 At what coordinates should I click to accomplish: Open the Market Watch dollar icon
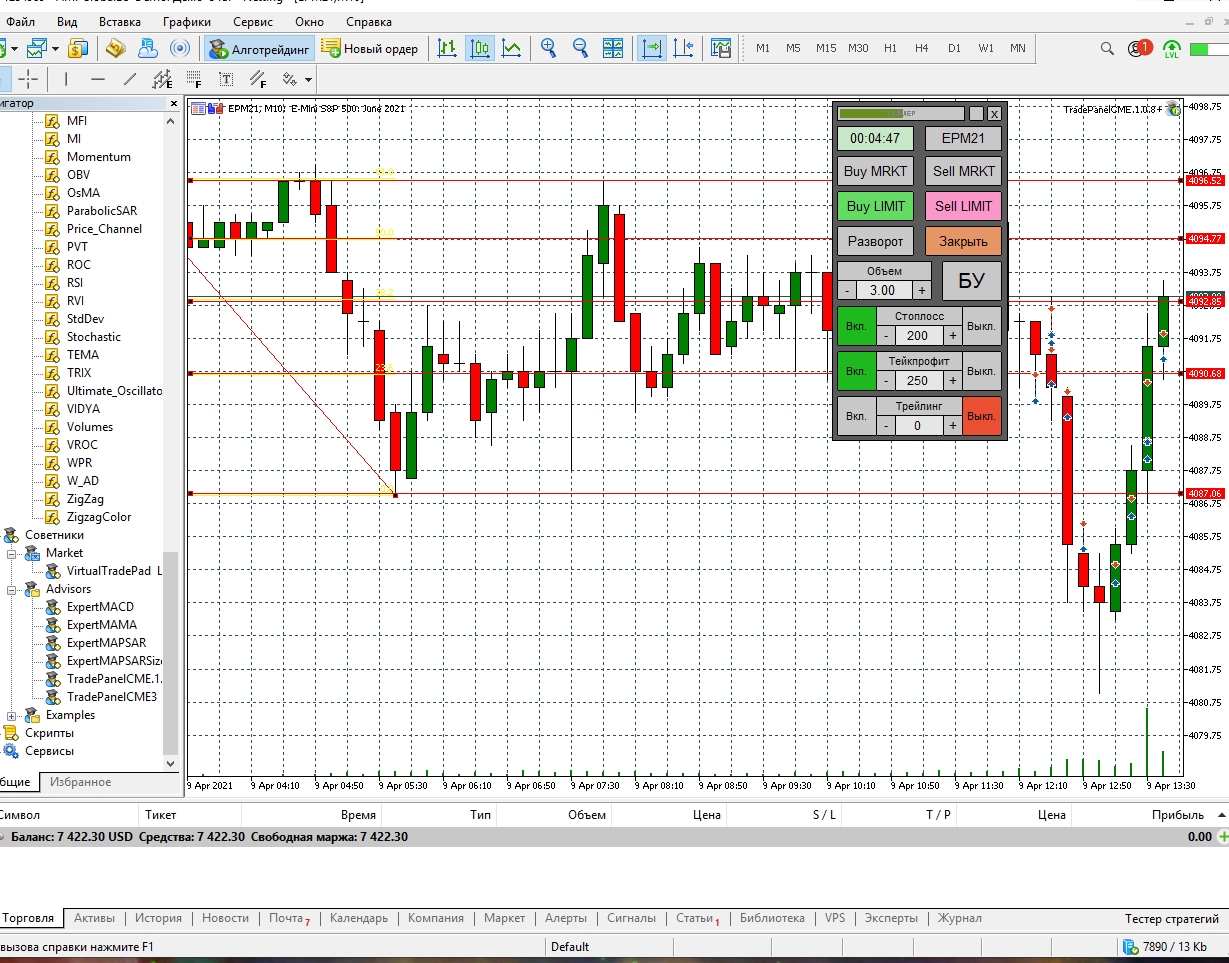pos(79,48)
